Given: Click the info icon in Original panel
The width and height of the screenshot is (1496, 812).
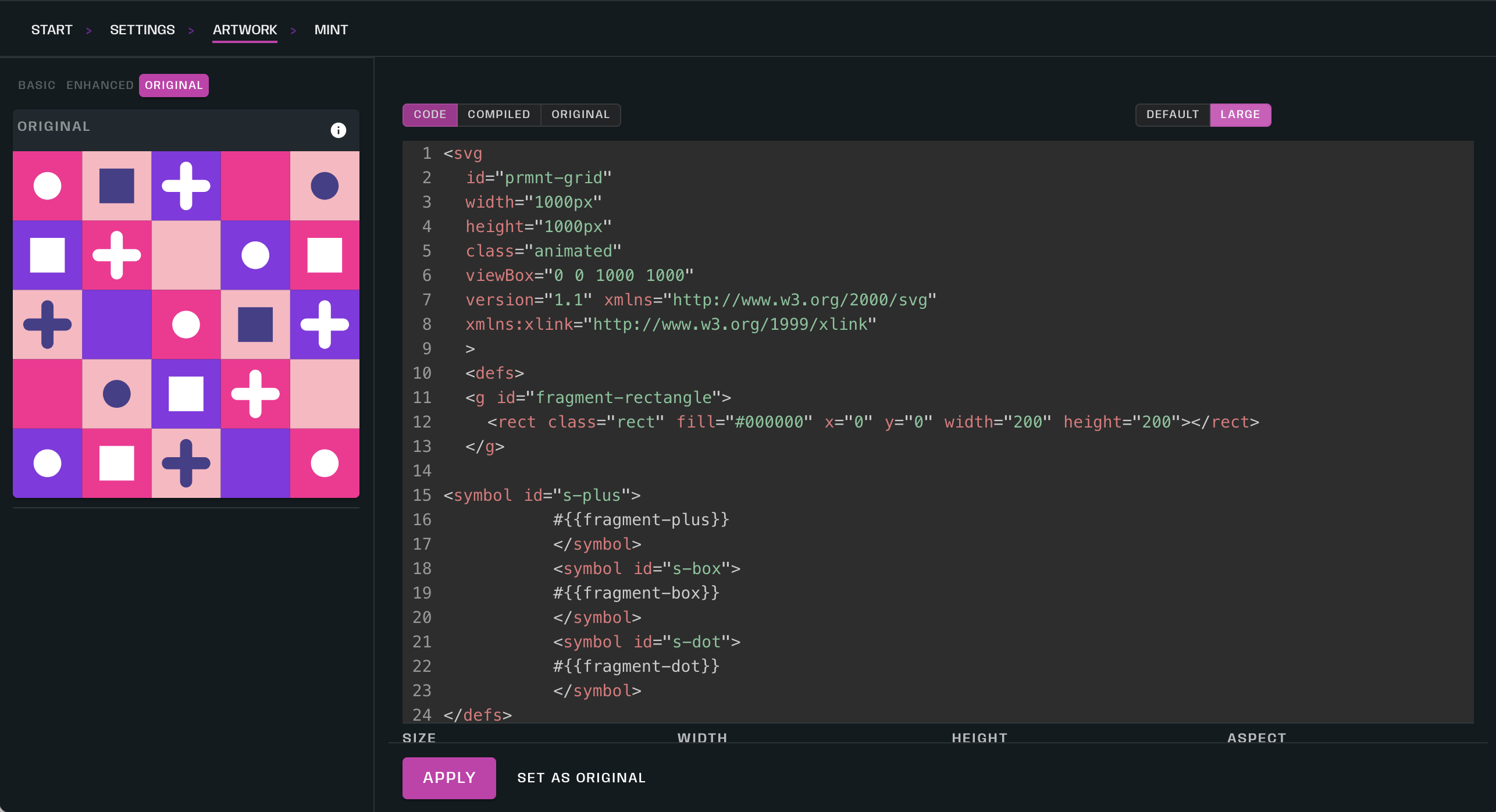Looking at the screenshot, I should (x=338, y=130).
